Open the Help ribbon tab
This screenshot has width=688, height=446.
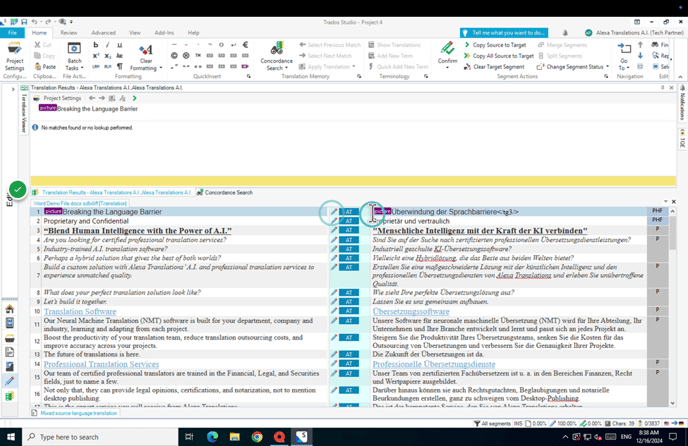194,32
